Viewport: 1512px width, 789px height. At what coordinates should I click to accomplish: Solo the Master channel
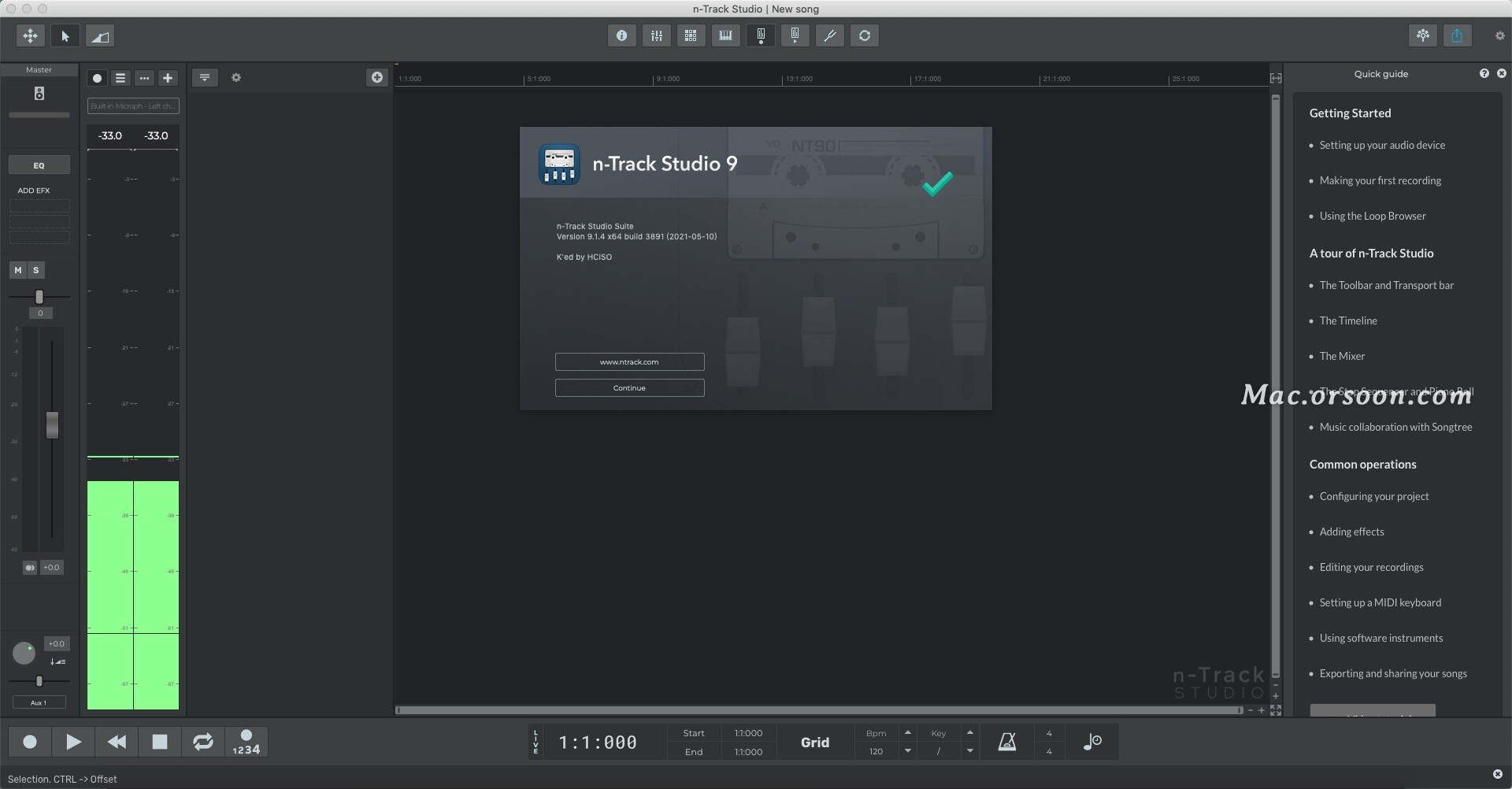36,270
